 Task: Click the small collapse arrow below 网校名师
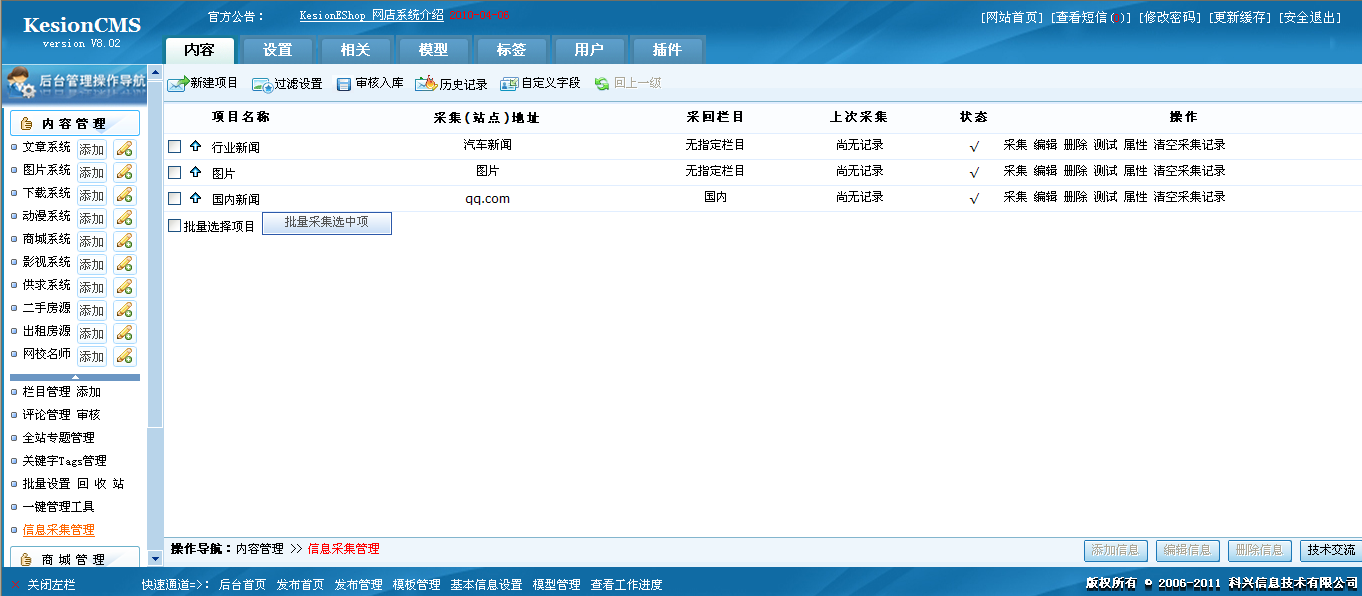(x=75, y=377)
